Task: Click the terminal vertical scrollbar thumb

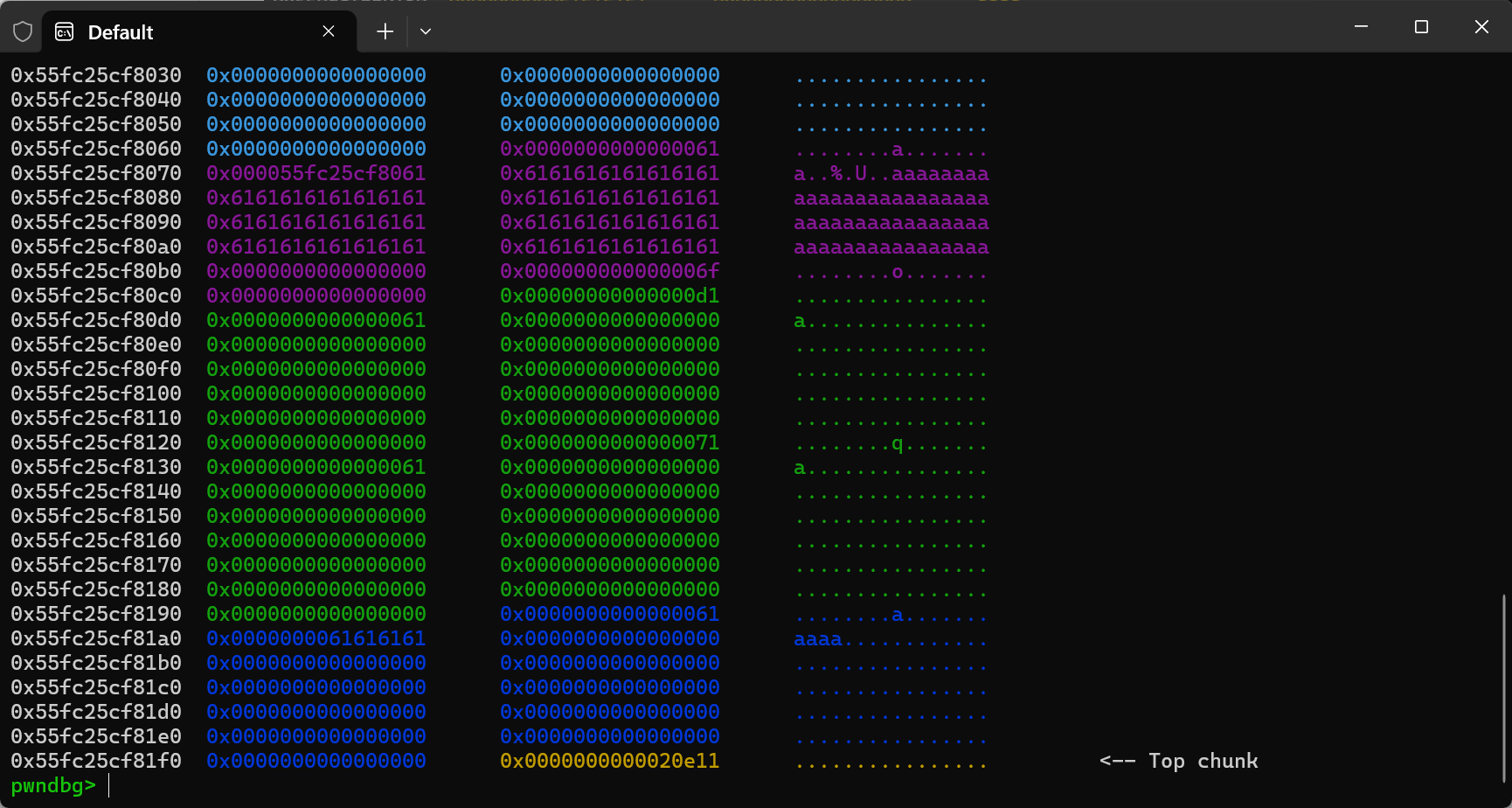Action: coord(1504,687)
